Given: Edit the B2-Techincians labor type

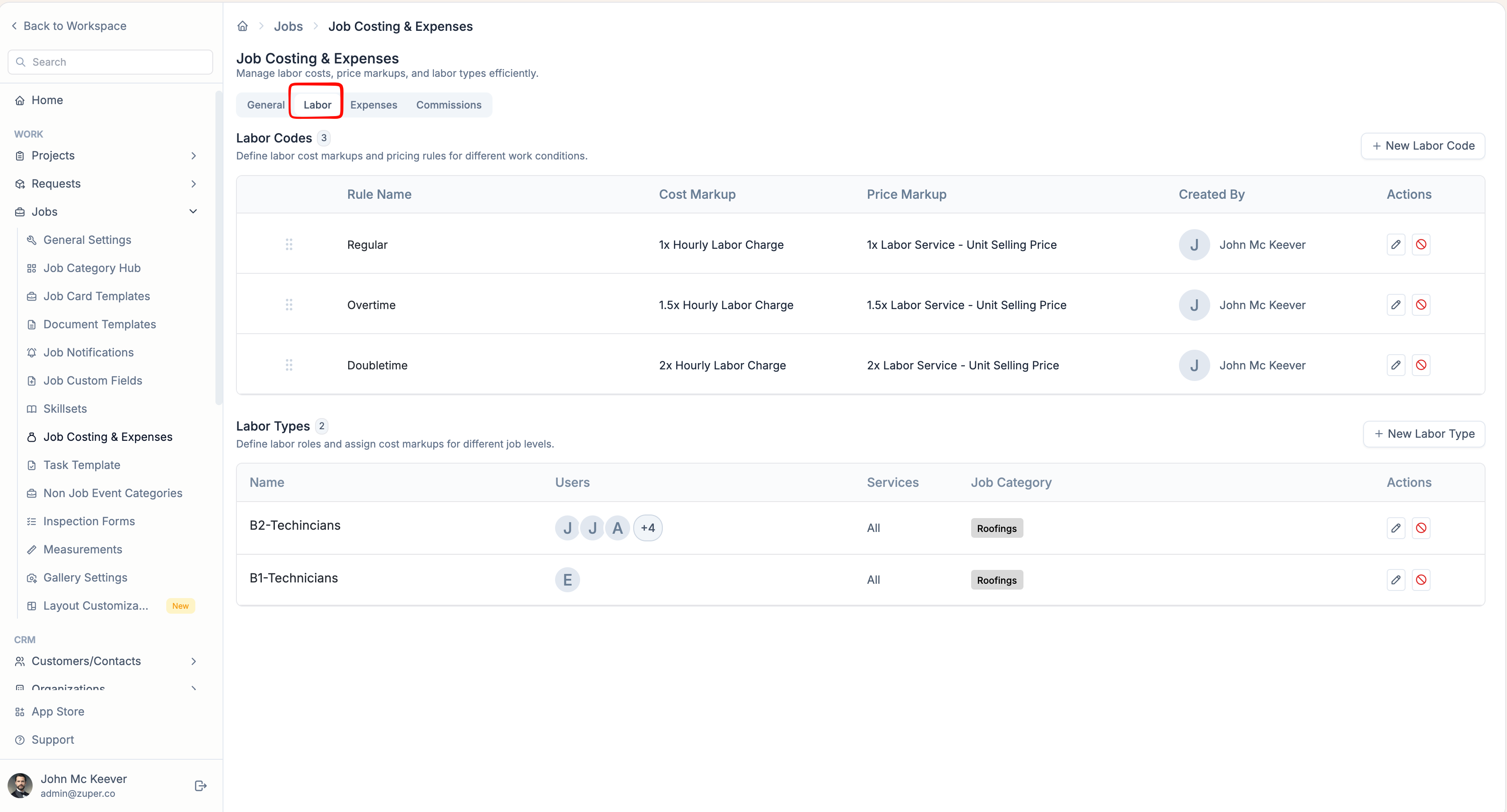Looking at the screenshot, I should pyautogui.click(x=1396, y=528).
